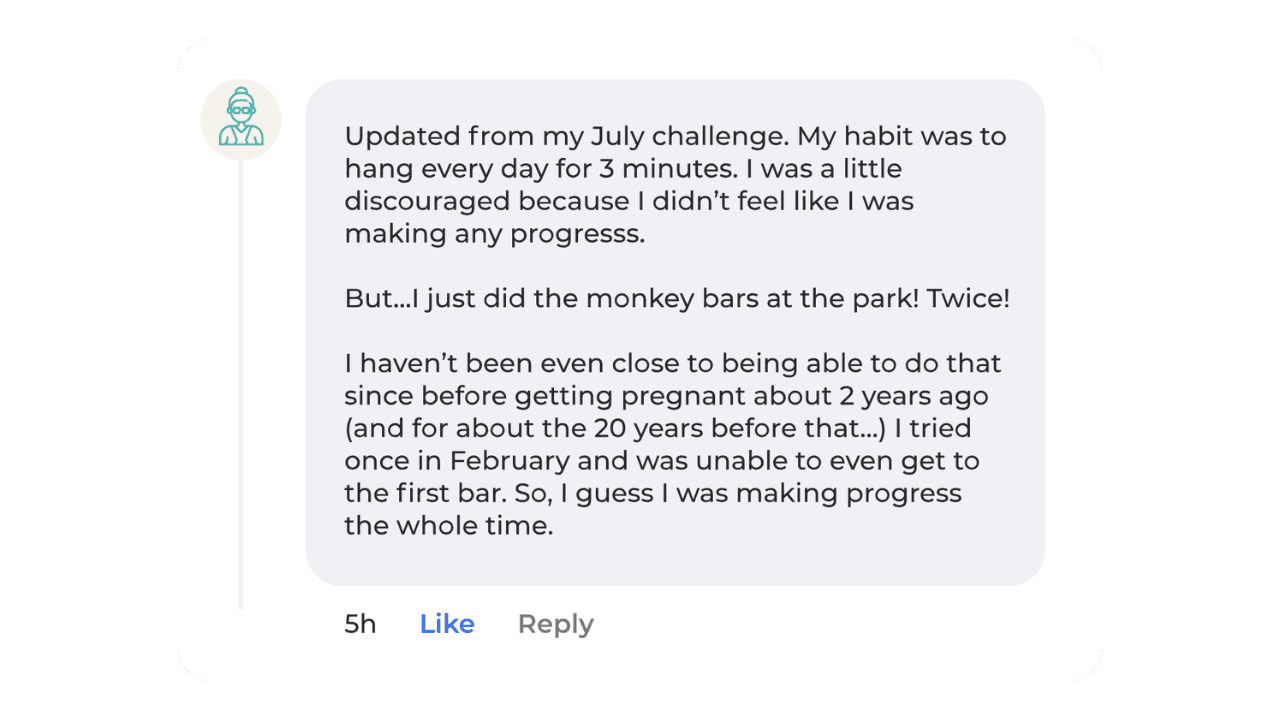Viewport: 1280px width, 720px height.
Task: Click the word "discouraged"
Action: coord(427,201)
